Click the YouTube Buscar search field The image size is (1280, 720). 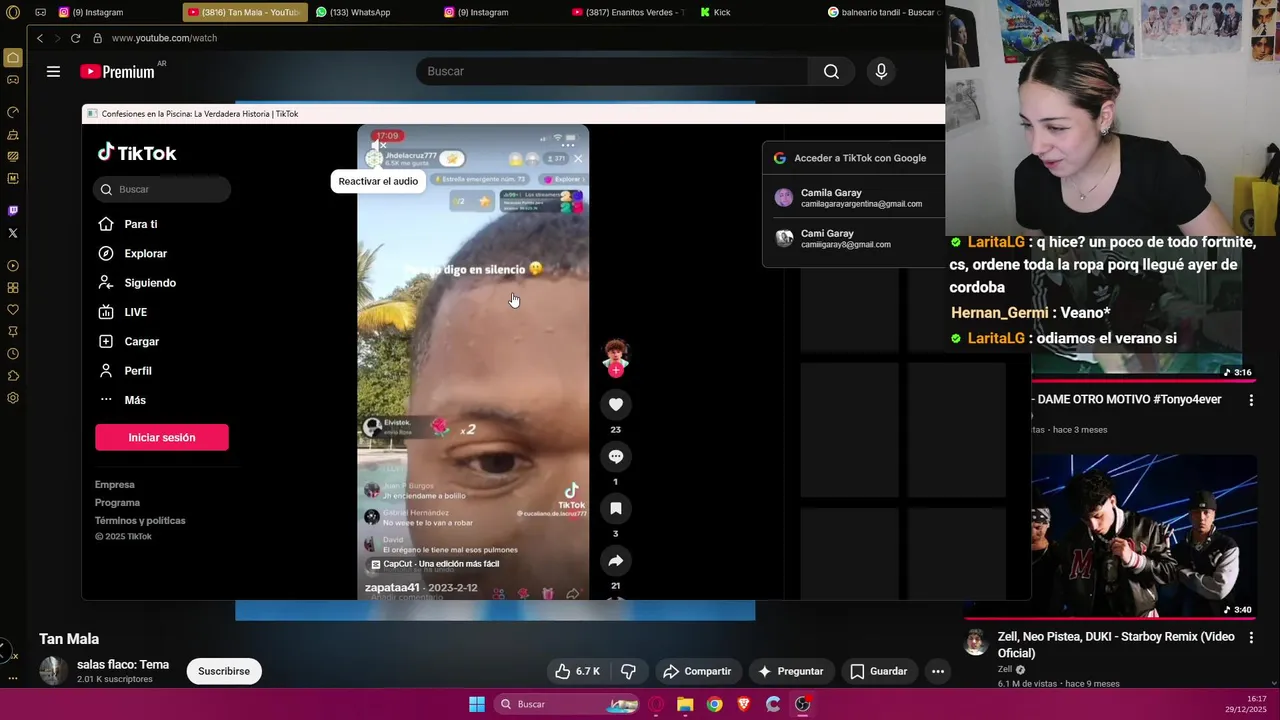pyautogui.click(x=612, y=71)
